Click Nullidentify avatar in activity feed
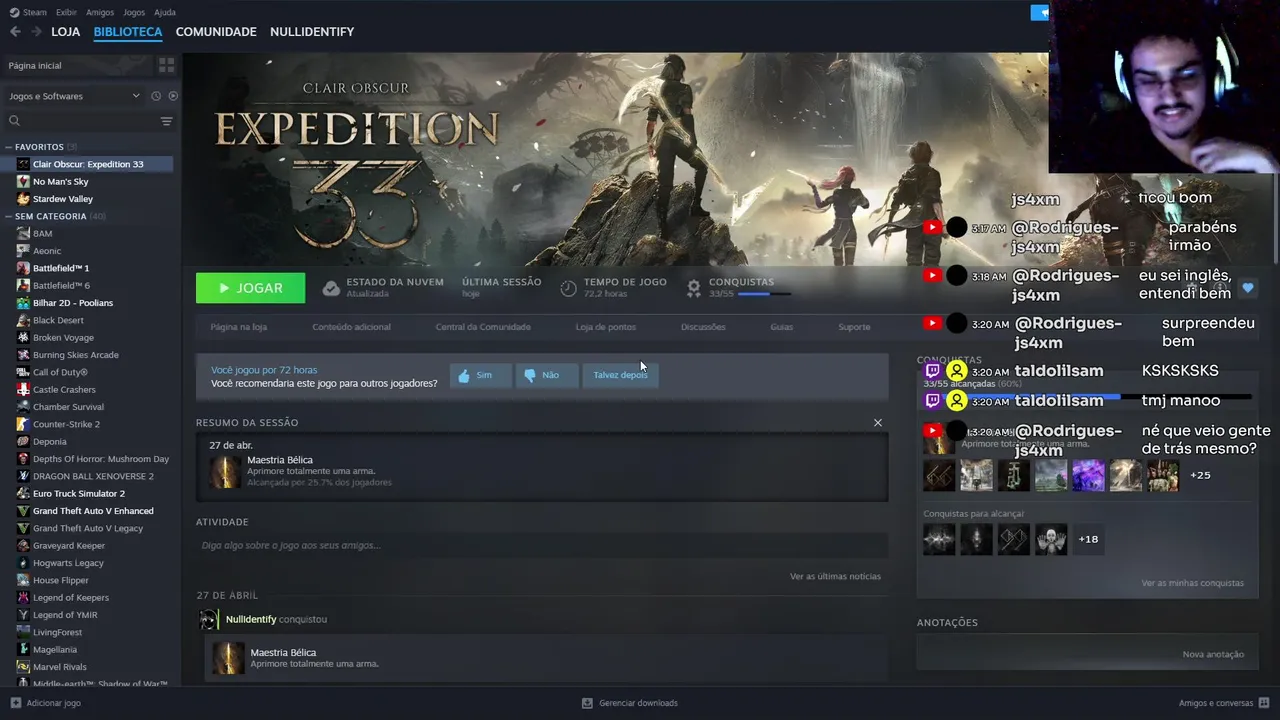The width and height of the screenshot is (1280, 720). click(x=208, y=620)
